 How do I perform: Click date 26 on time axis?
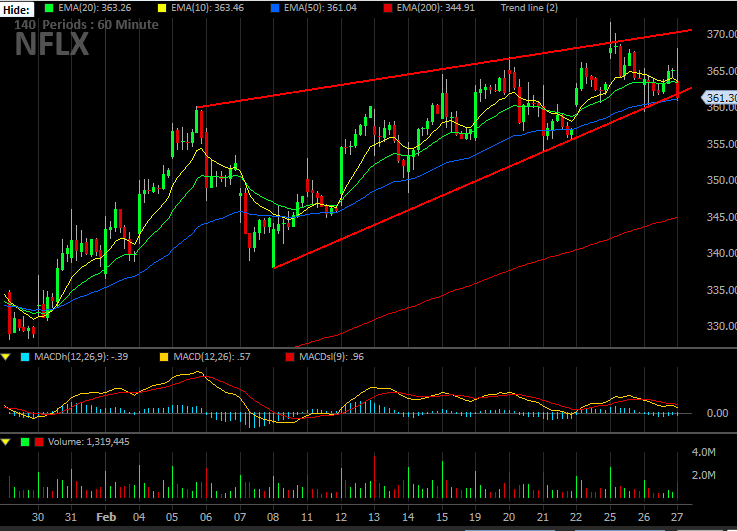click(644, 517)
